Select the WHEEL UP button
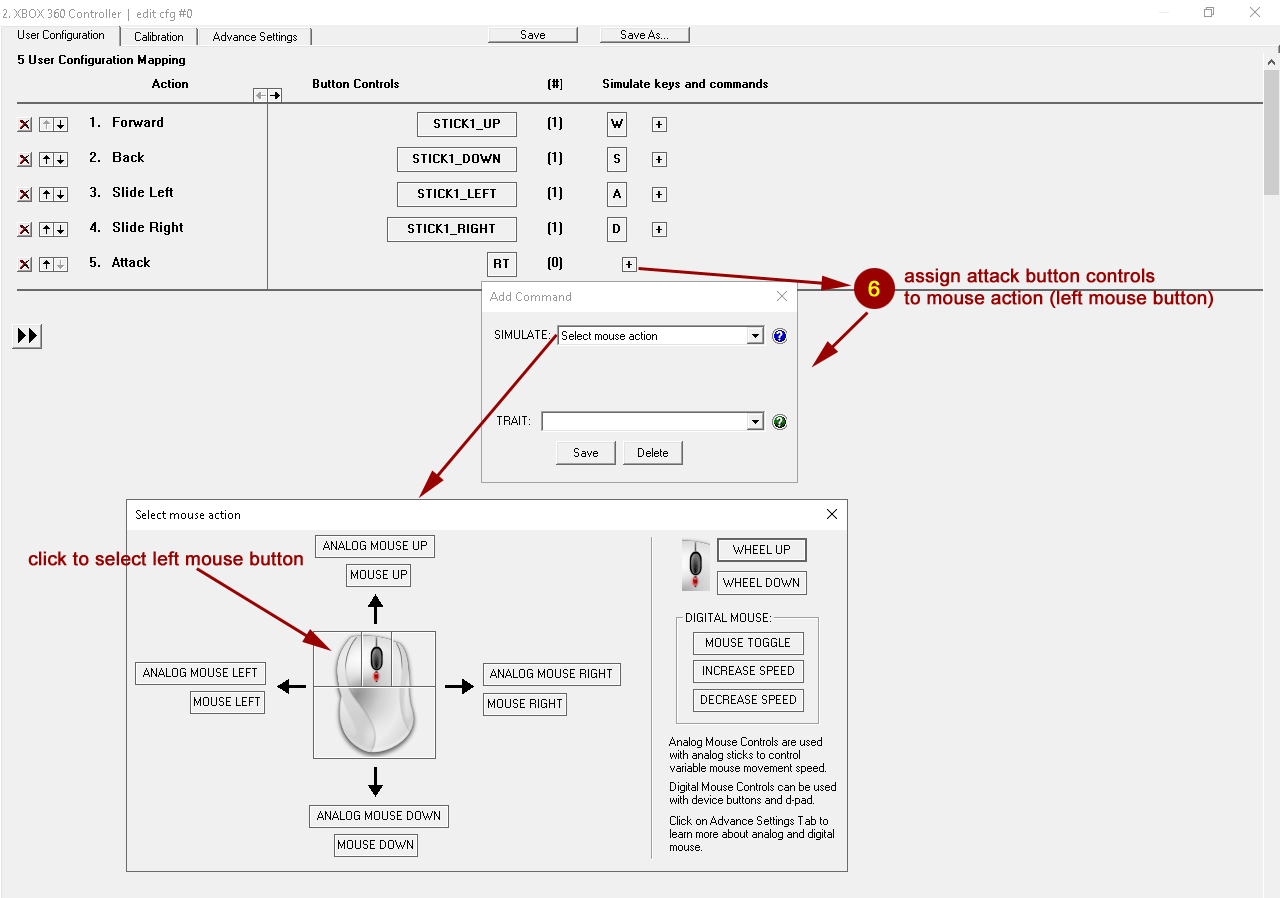Viewport: 1280px width, 898px height. click(x=761, y=550)
